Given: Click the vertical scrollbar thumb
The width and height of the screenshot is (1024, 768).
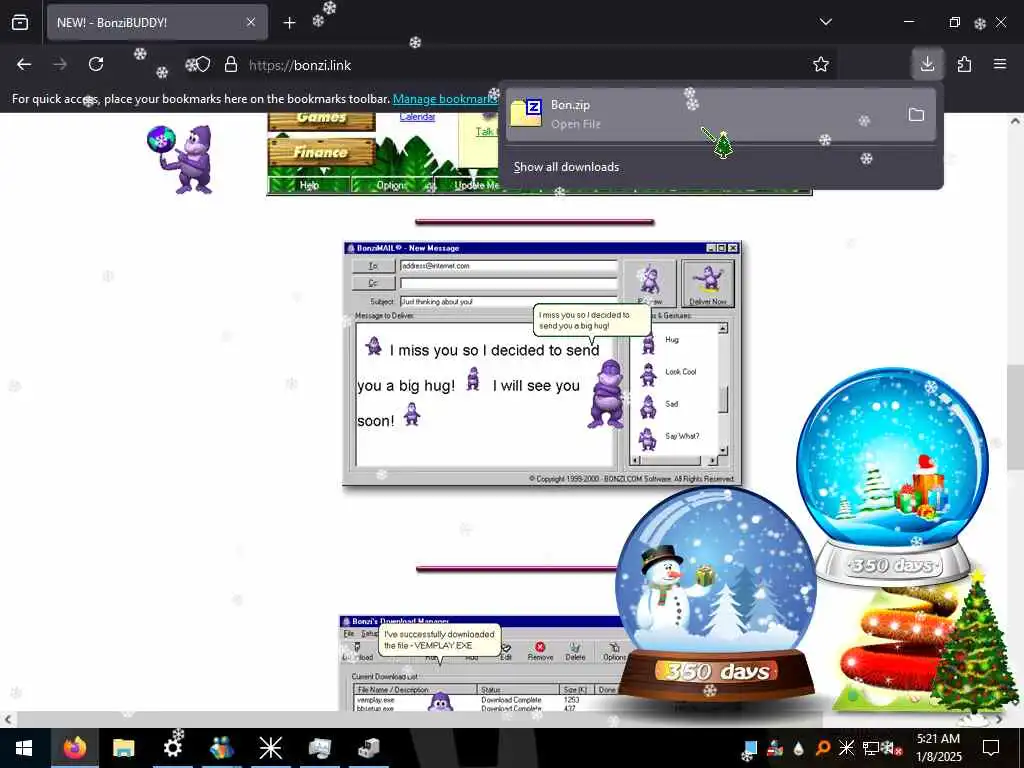Looking at the screenshot, I should click(1015, 417).
